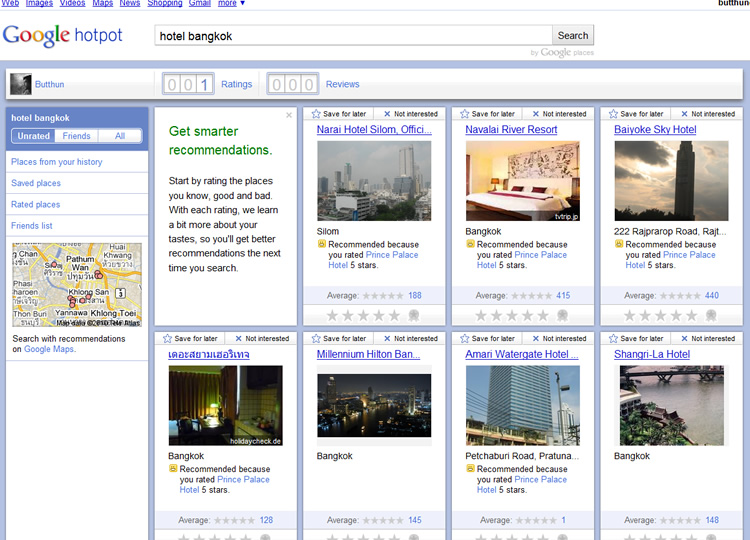Open the Shopping link in top navigation
Image resolution: width=750 pixels, height=540 pixels.
point(165,3)
